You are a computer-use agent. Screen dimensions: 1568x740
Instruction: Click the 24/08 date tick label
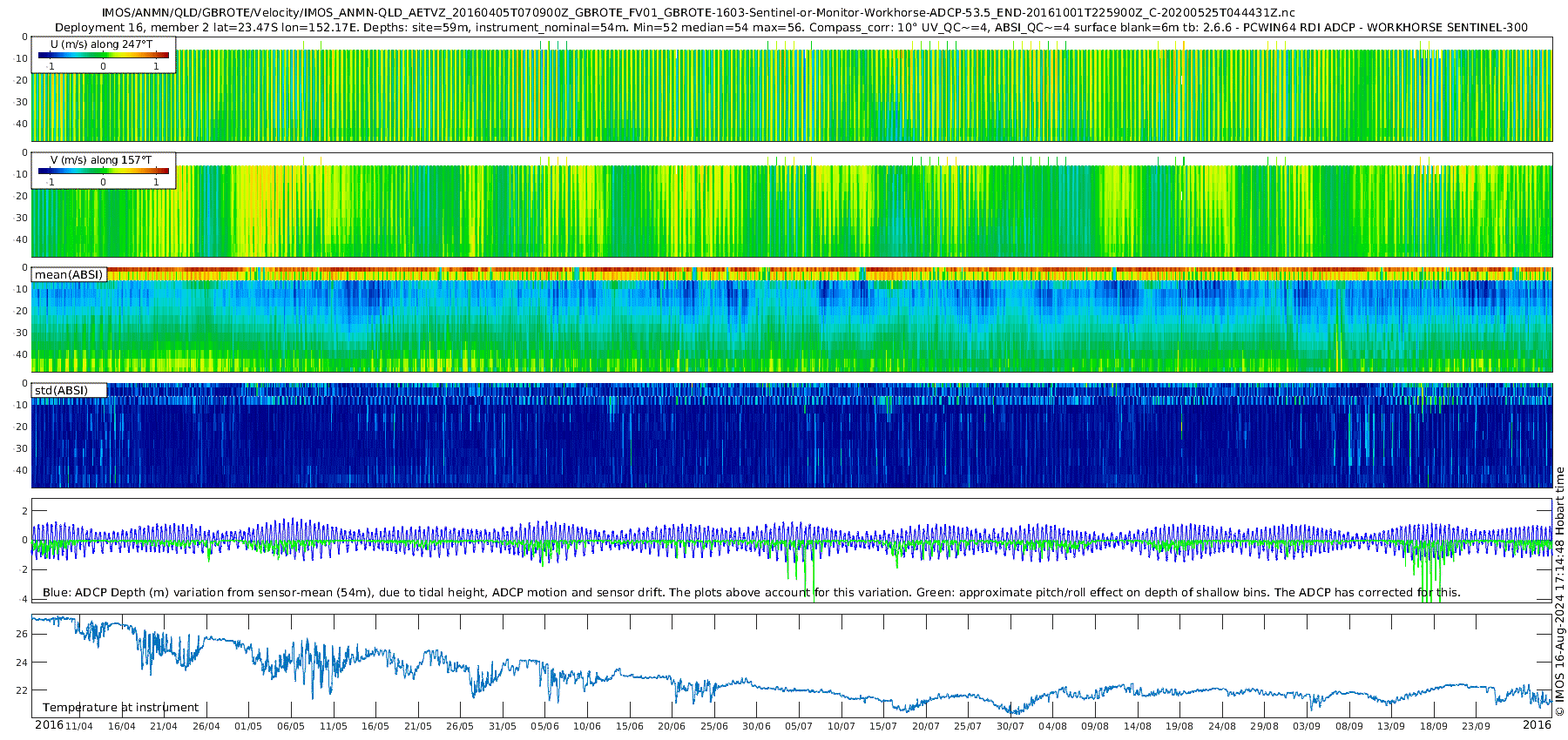pyautogui.click(x=1222, y=726)
